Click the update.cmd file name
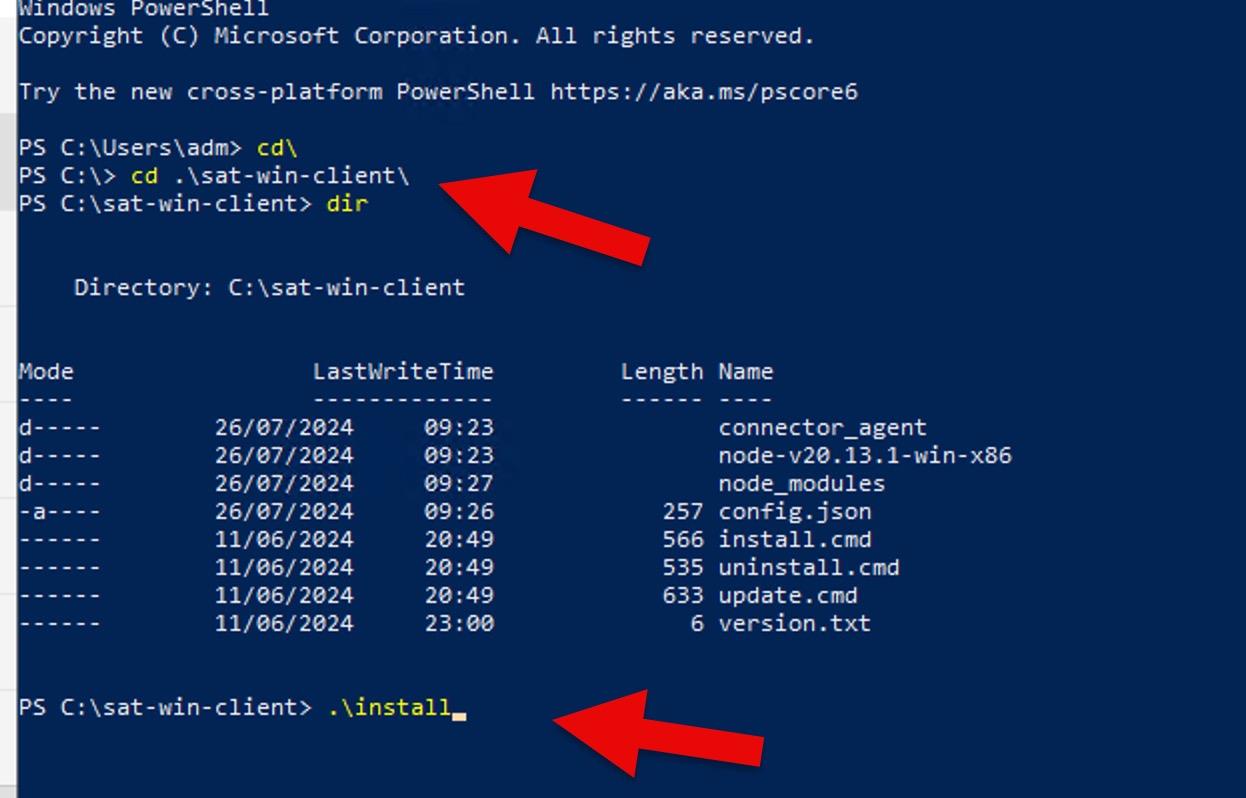1246x798 pixels. [787, 595]
